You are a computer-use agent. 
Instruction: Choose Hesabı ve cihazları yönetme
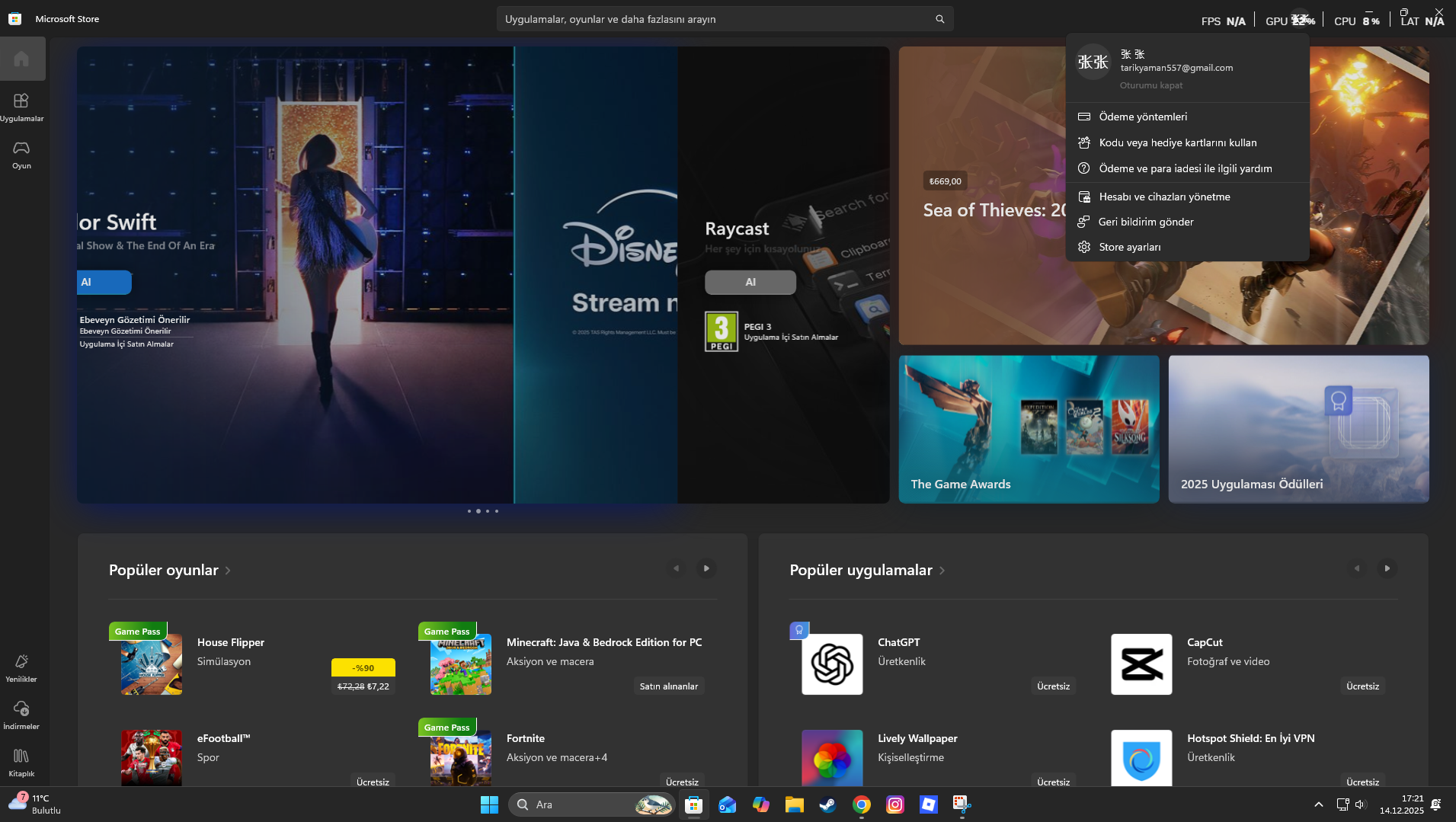tap(1187, 197)
